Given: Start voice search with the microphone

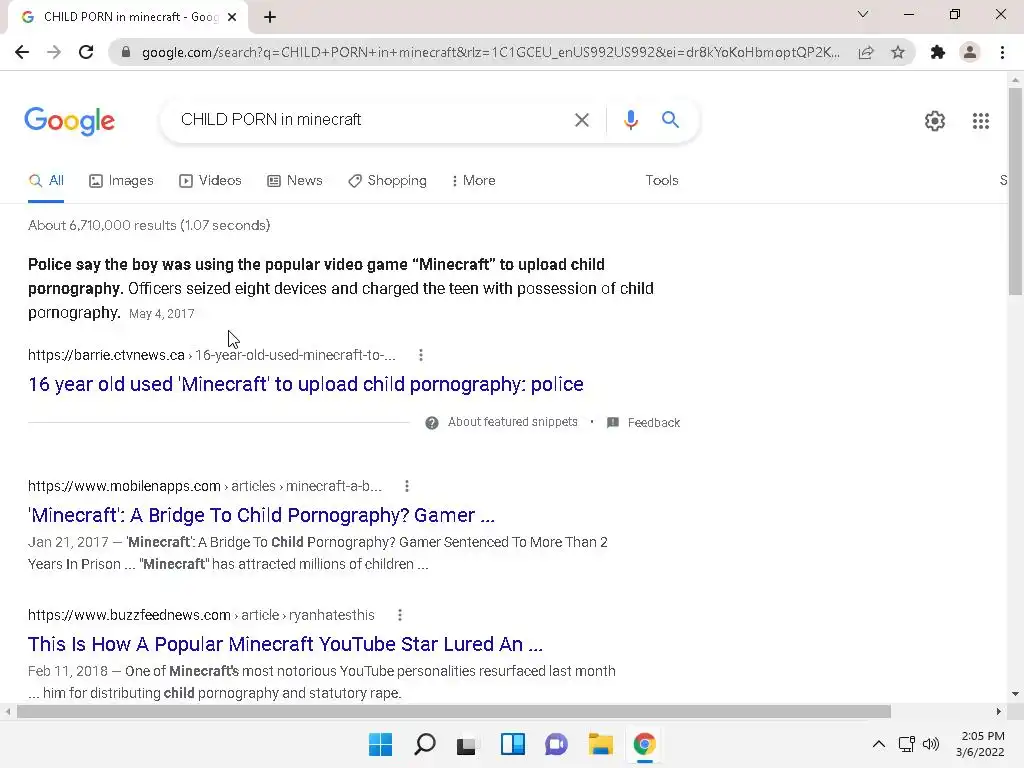Looking at the screenshot, I should tap(630, 120).
